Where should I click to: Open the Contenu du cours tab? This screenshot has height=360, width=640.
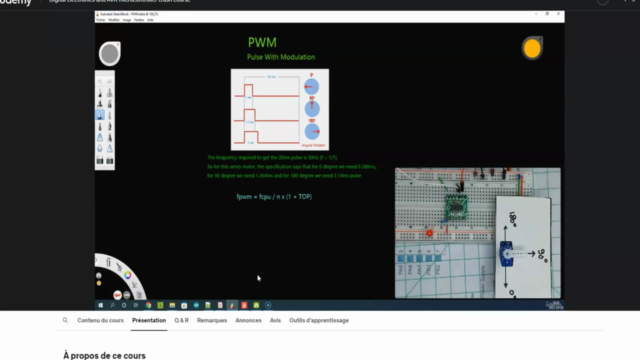[100, 320]
